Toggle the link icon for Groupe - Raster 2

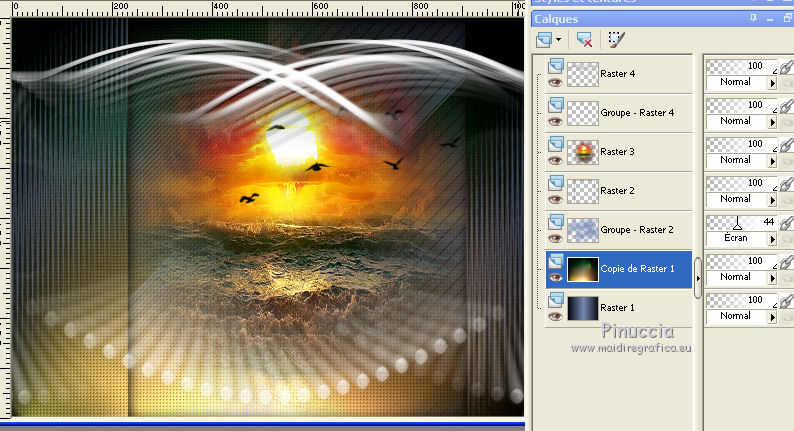pyautogui.click(x=786, y=223)
